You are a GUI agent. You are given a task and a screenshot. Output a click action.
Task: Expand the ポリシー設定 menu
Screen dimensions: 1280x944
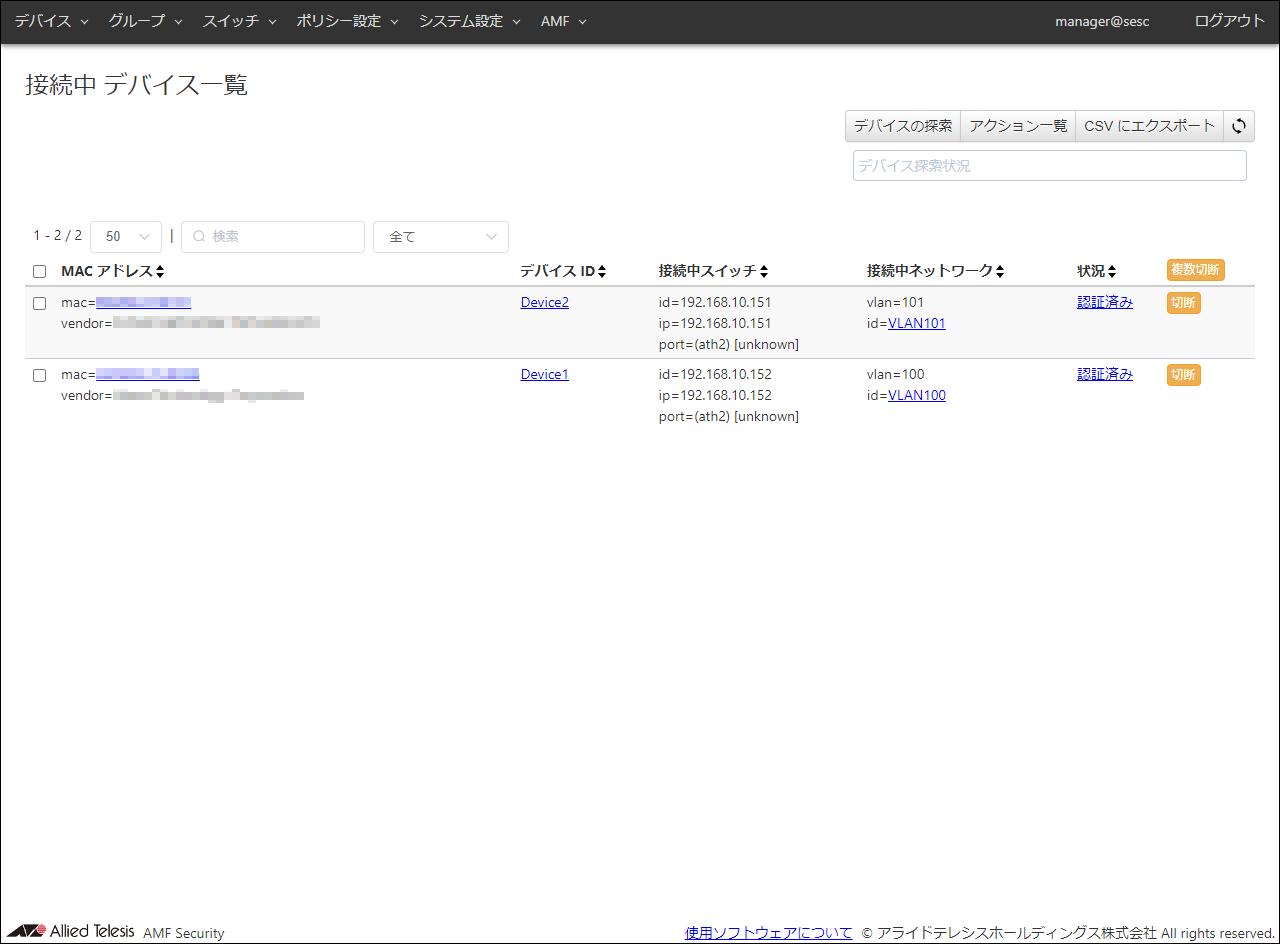click(347, 21)
